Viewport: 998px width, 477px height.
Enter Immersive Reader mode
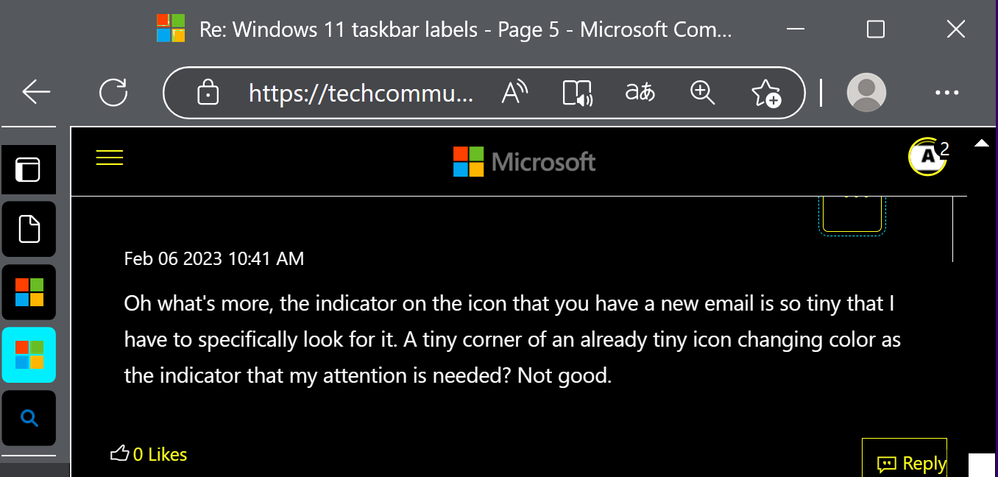tap(578, 93)
